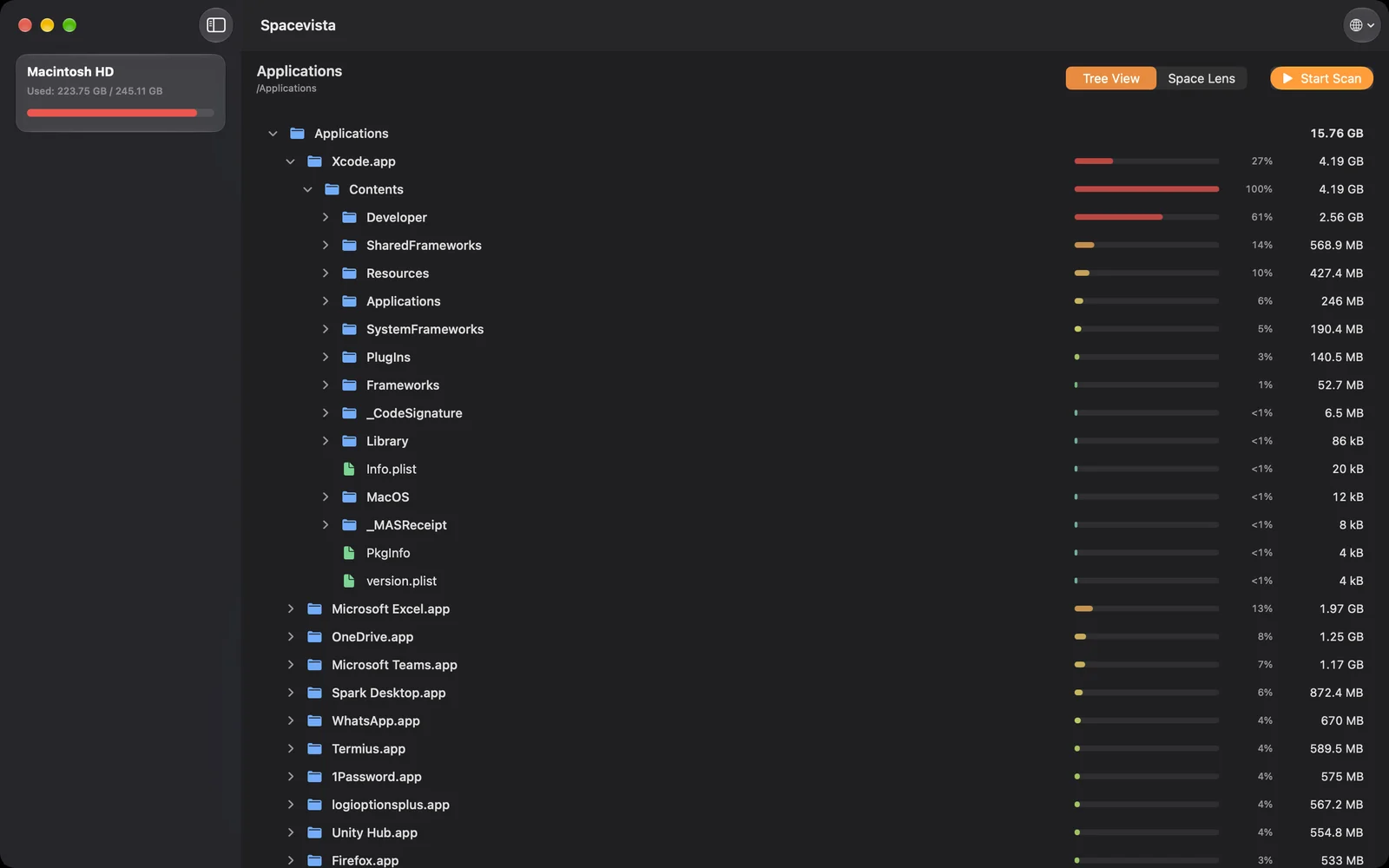
Task: Click the Xcode.app folder icon
Action: 314,161
